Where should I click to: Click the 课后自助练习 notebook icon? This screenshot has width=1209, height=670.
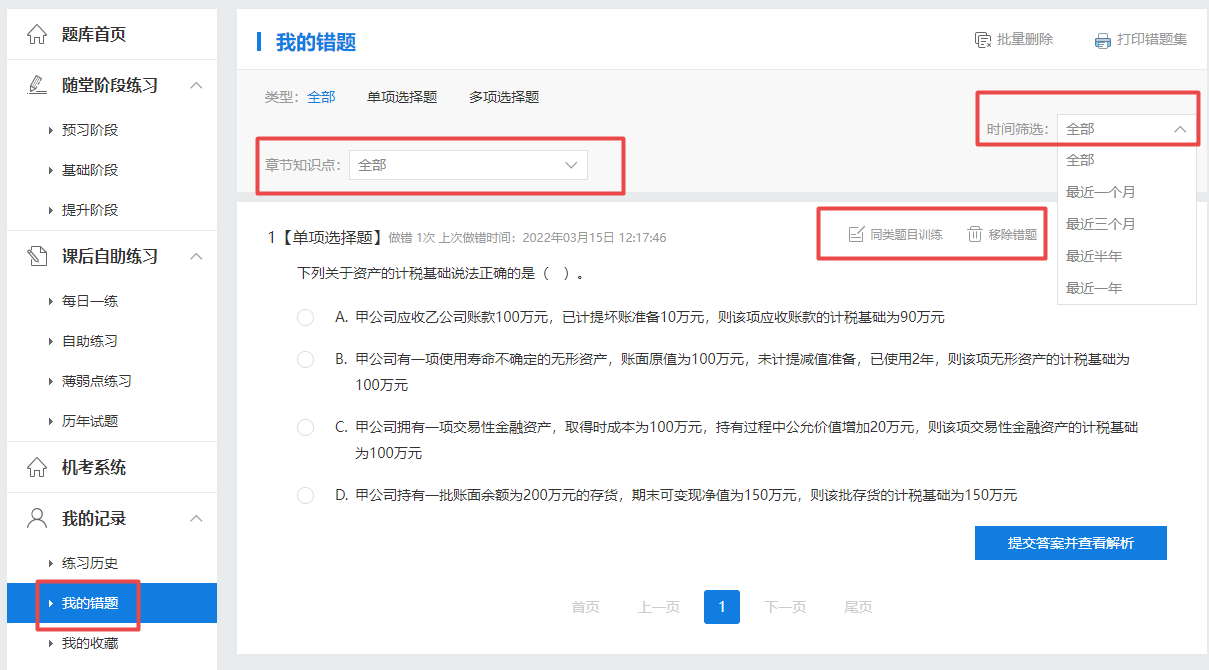click(x=37, y=256)
